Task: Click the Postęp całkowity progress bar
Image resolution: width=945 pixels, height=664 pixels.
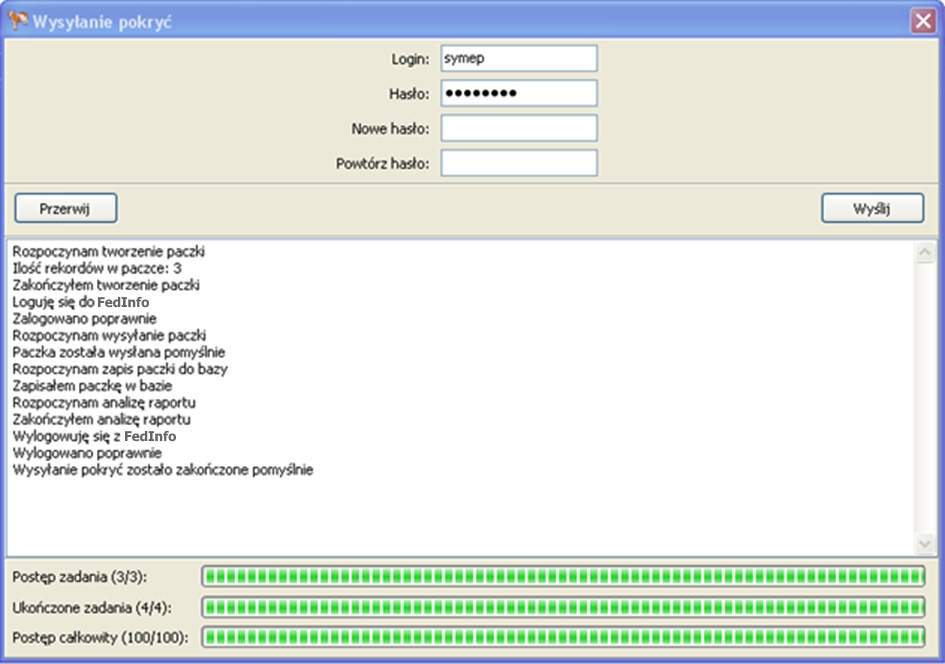Action: point(563,637)
